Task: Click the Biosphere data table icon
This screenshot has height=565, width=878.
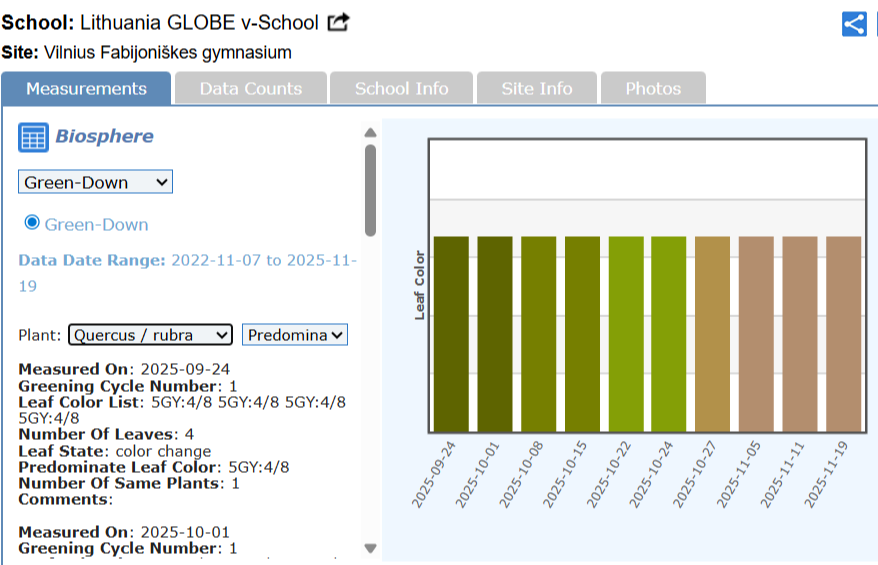Action: click(33, 137)
